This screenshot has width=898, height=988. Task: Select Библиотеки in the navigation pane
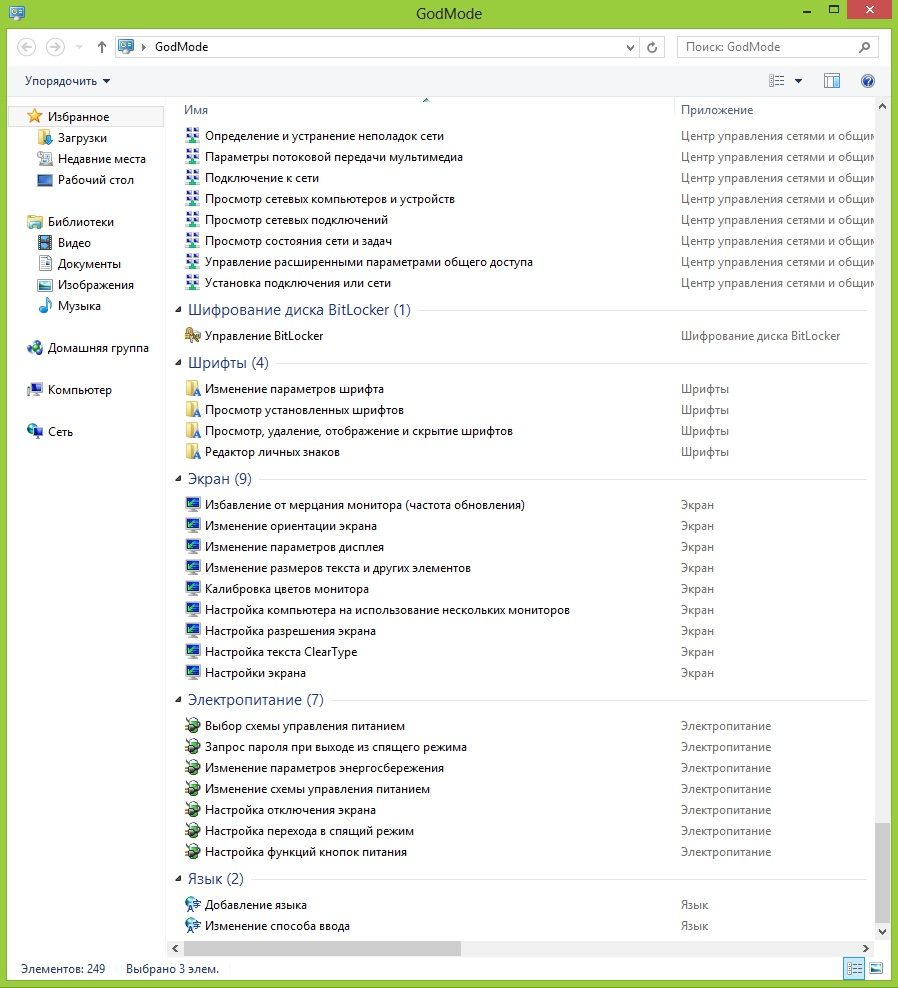(81, 222)
